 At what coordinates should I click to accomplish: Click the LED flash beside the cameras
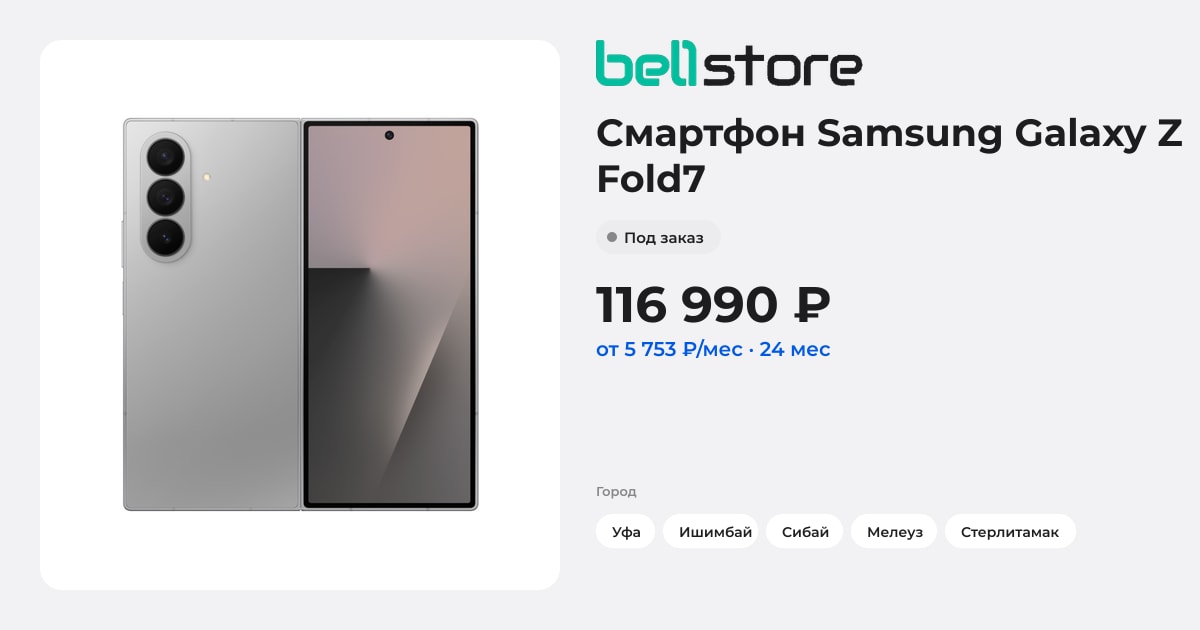(x=206, y=177)
